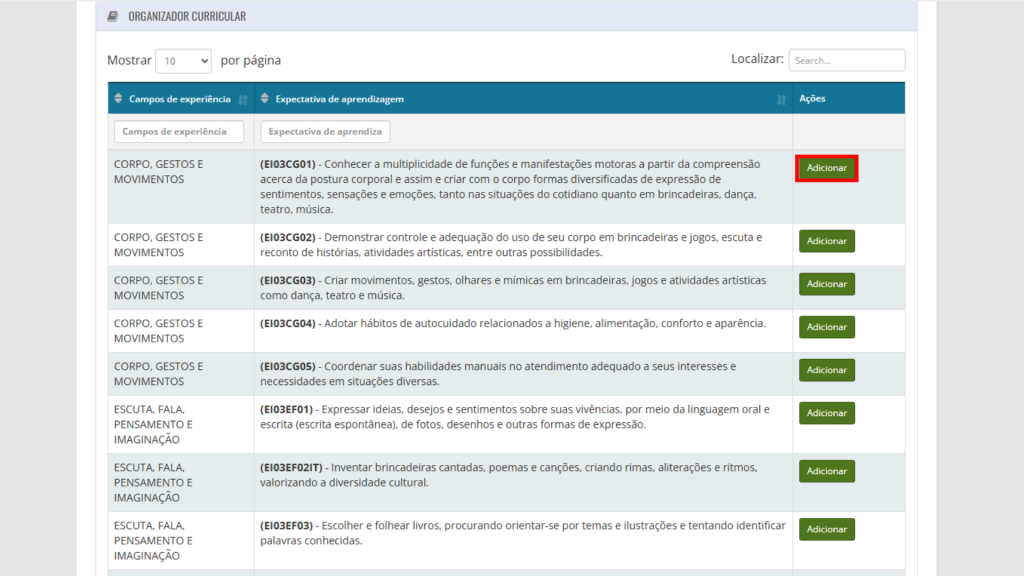This screenshot has height=576, width=1024.
Task: Focus the Expectativa de aprendizagem filter box
Action: click(325, 131)
